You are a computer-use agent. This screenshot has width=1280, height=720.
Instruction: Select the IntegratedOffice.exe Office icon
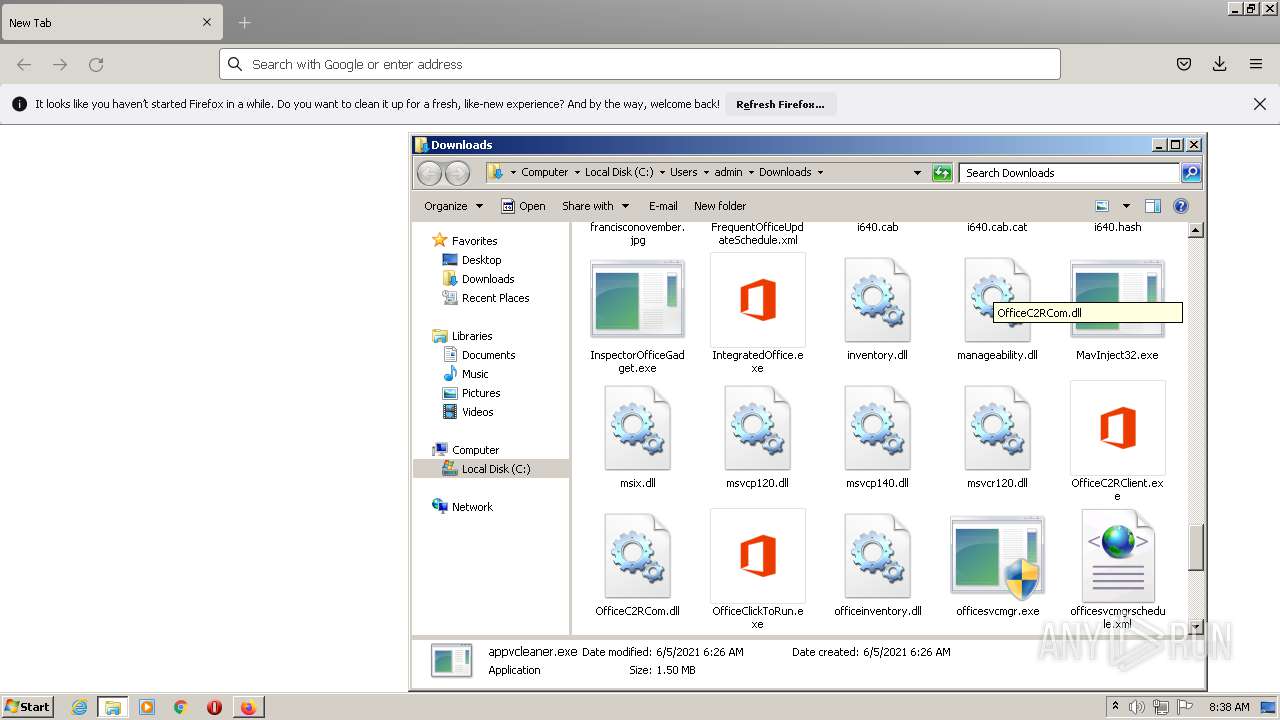click(x=757, y=300)
